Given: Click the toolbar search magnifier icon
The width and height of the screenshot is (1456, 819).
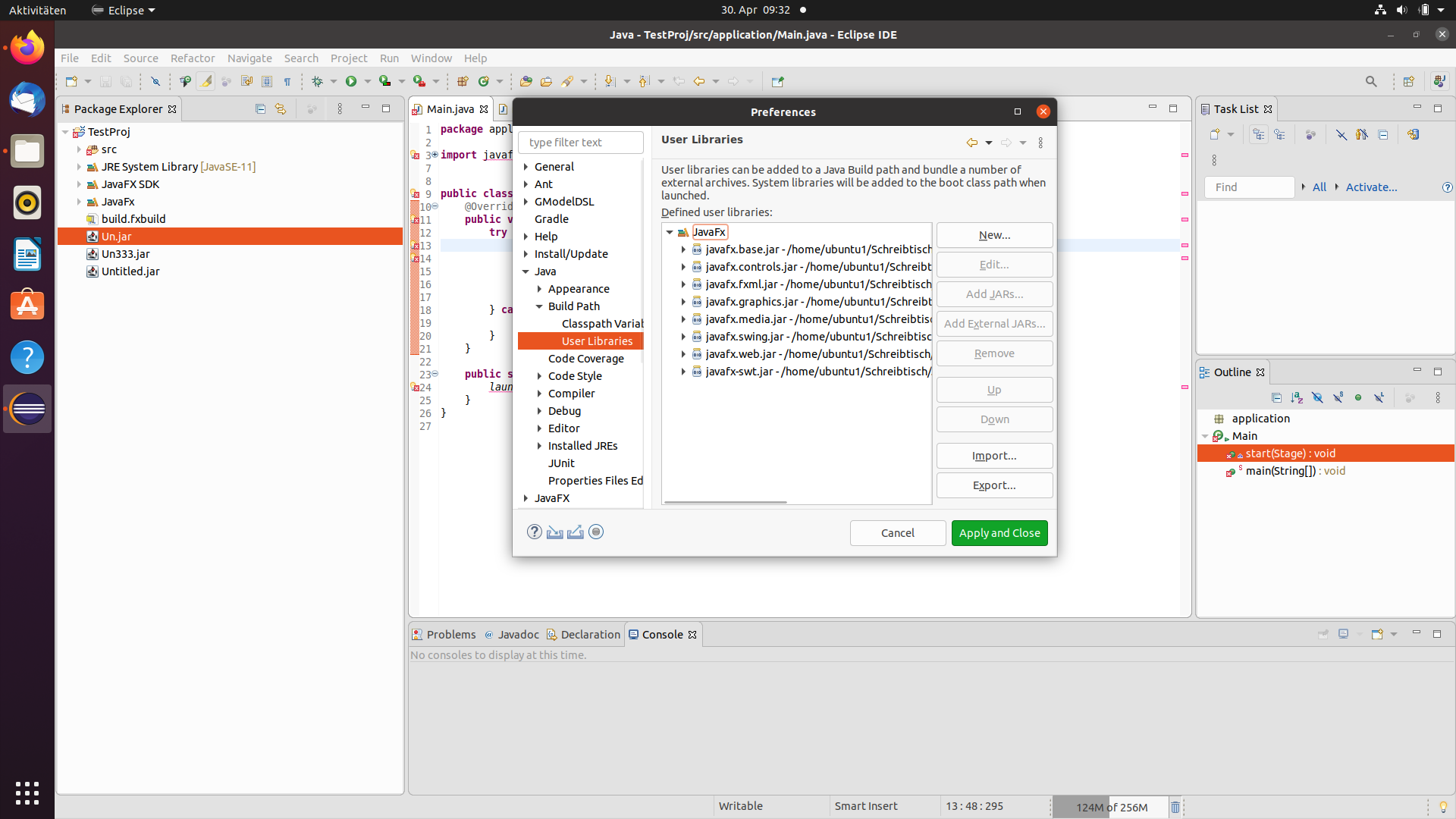Looking at the screenshot, I should coord(1371,81).
